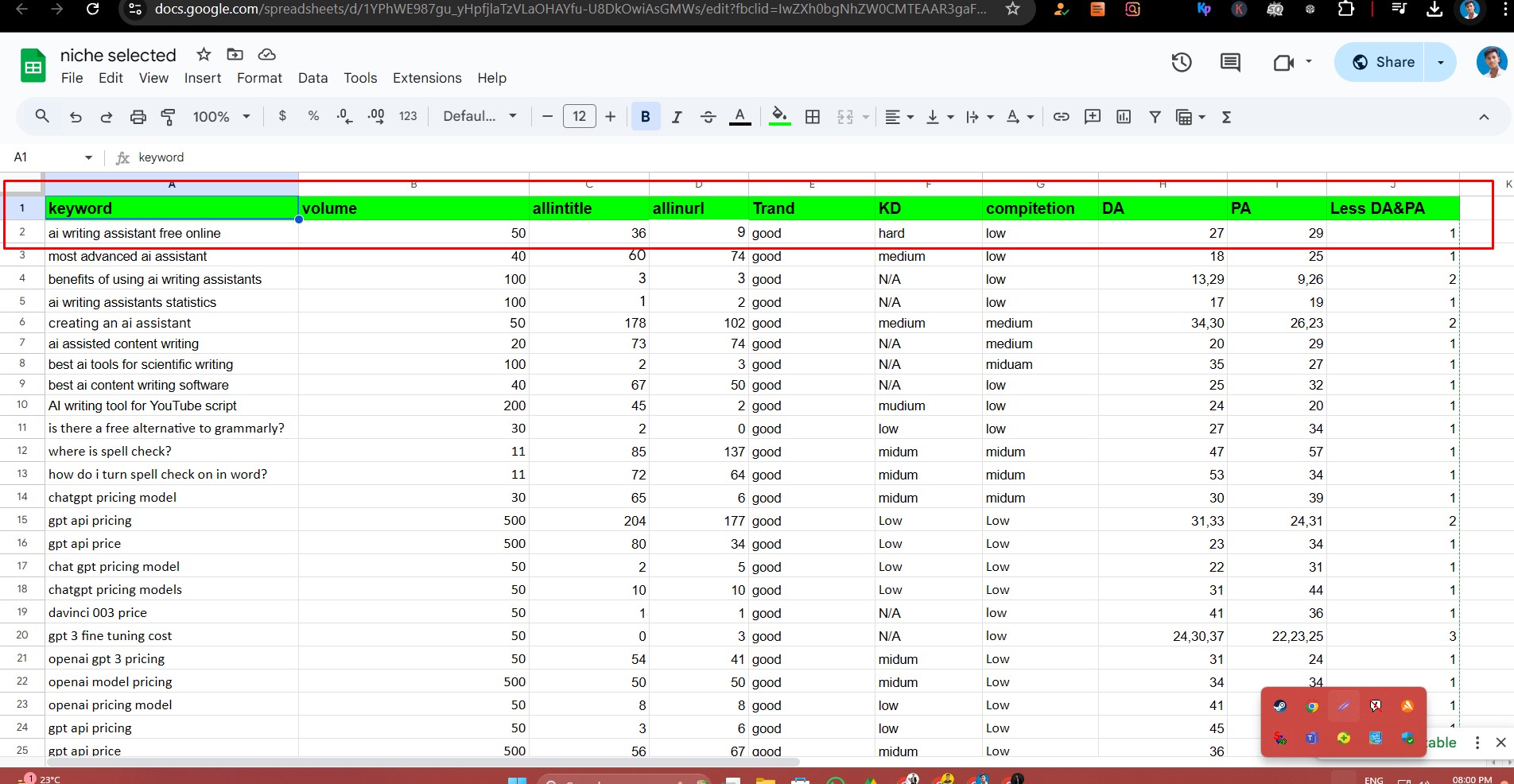
Task: Print the spreadsheet
Action: [x=138, y=117]
